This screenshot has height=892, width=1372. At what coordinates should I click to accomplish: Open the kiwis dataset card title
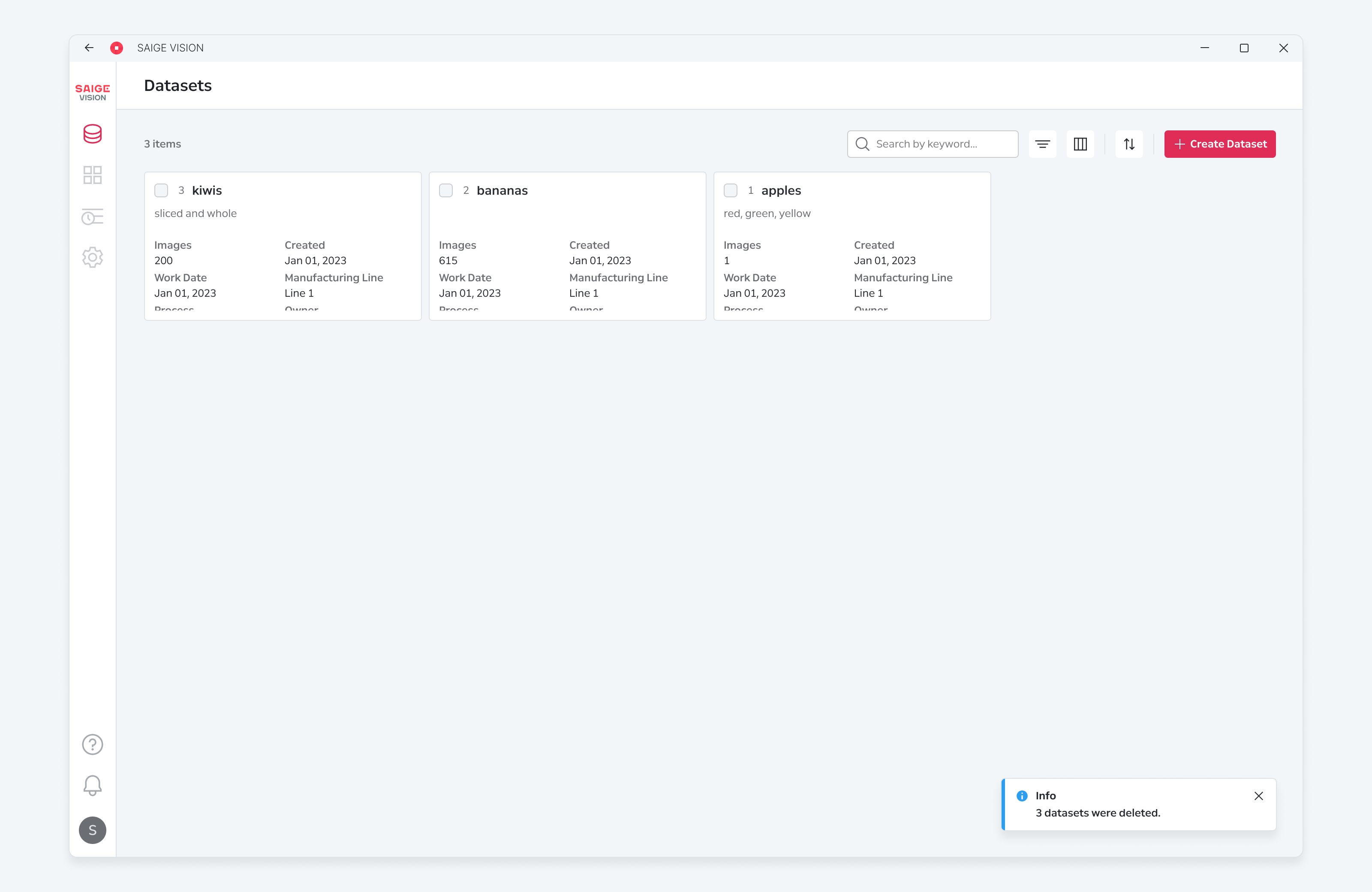click(x=207, y=190)
